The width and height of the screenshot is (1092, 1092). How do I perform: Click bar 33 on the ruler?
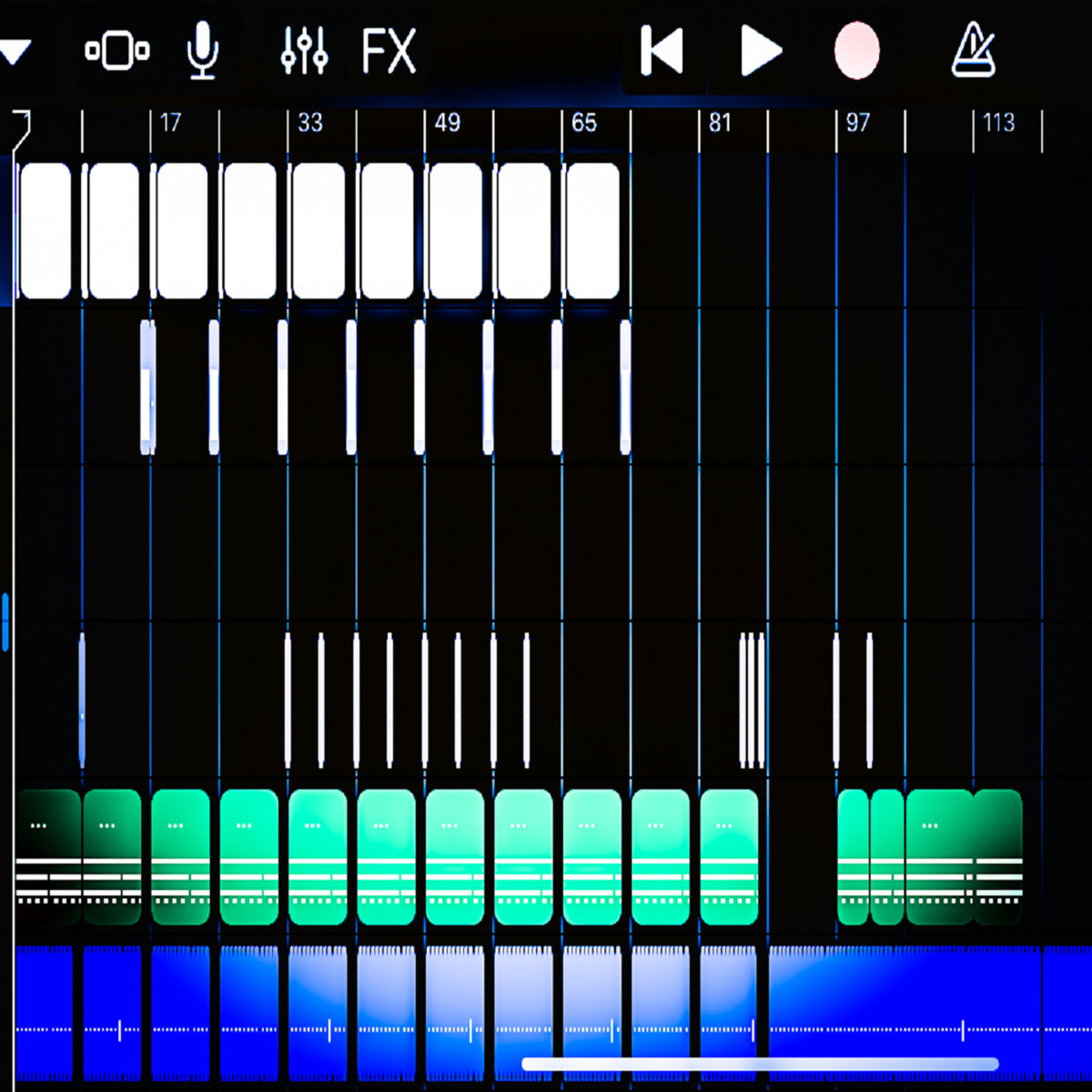point(309,123)
